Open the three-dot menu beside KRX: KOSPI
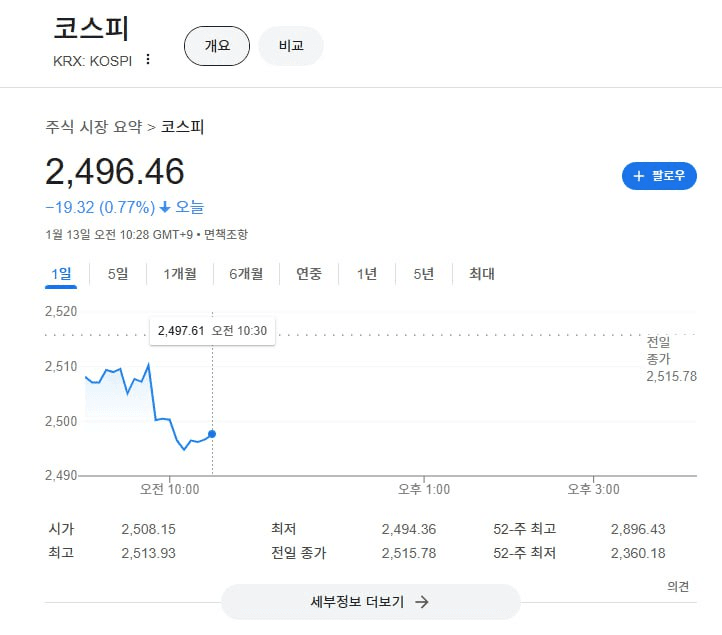722x635 pixels. pyautogui.click(x=148, y=60)
